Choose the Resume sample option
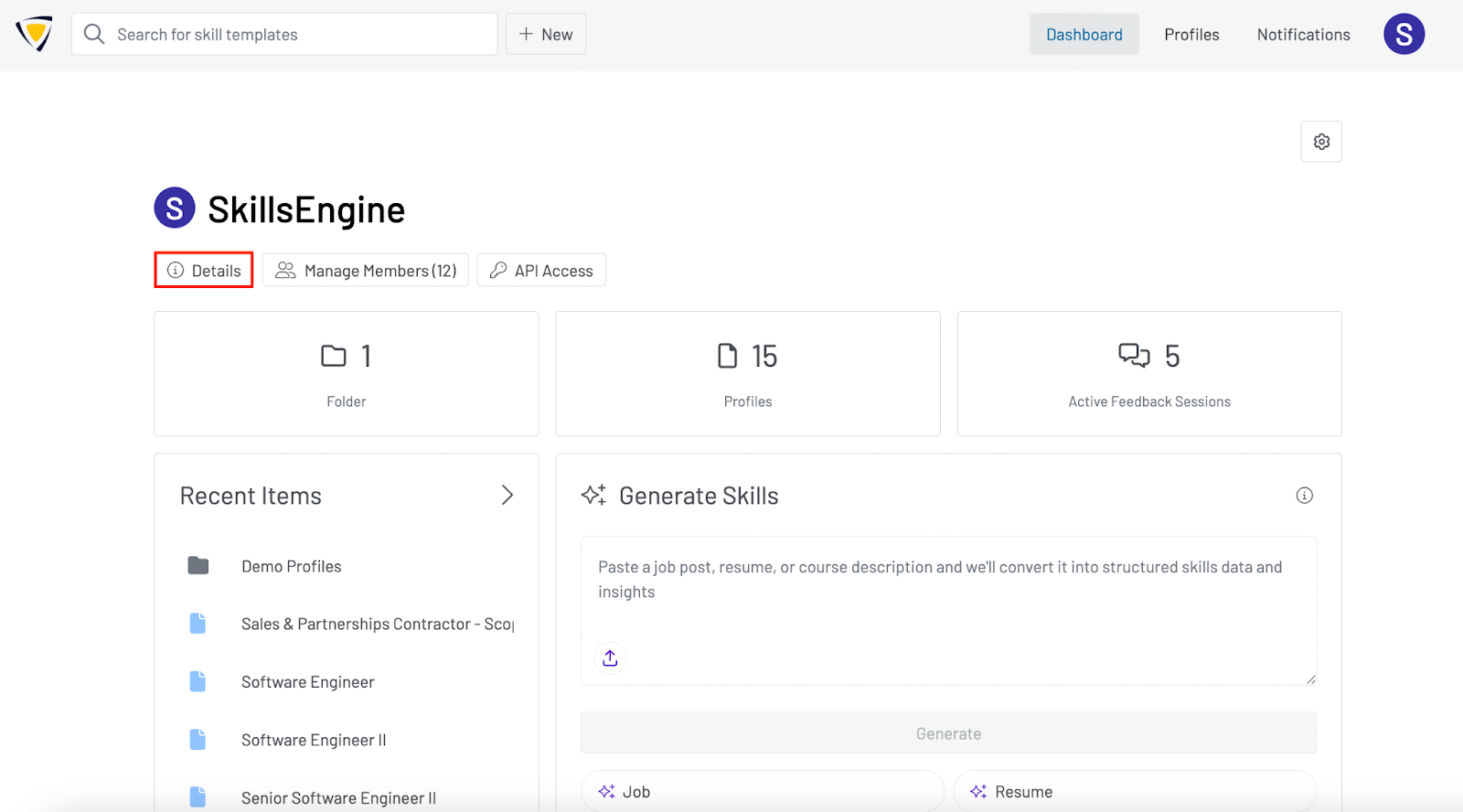 [x=1134, y=792]
